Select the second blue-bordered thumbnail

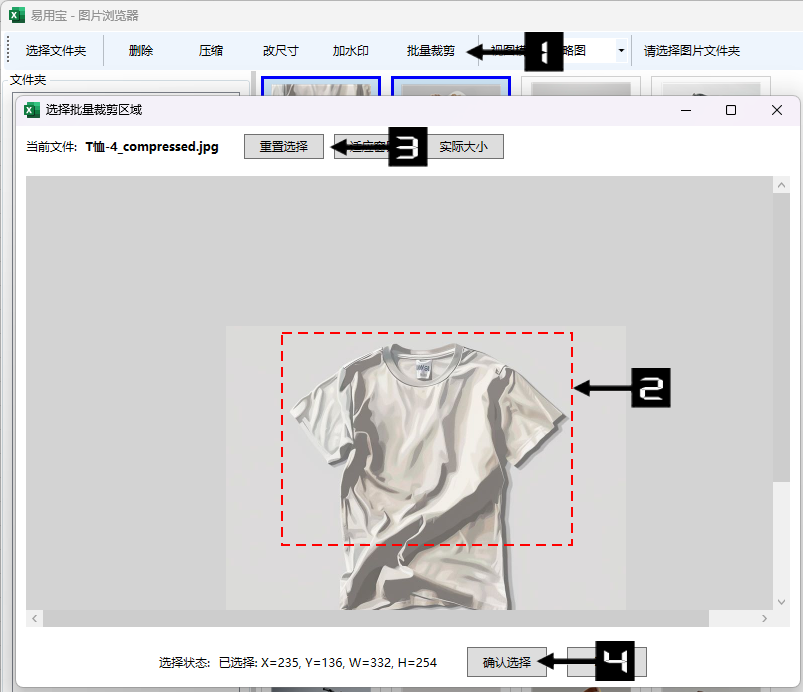[x=450, y=87]
